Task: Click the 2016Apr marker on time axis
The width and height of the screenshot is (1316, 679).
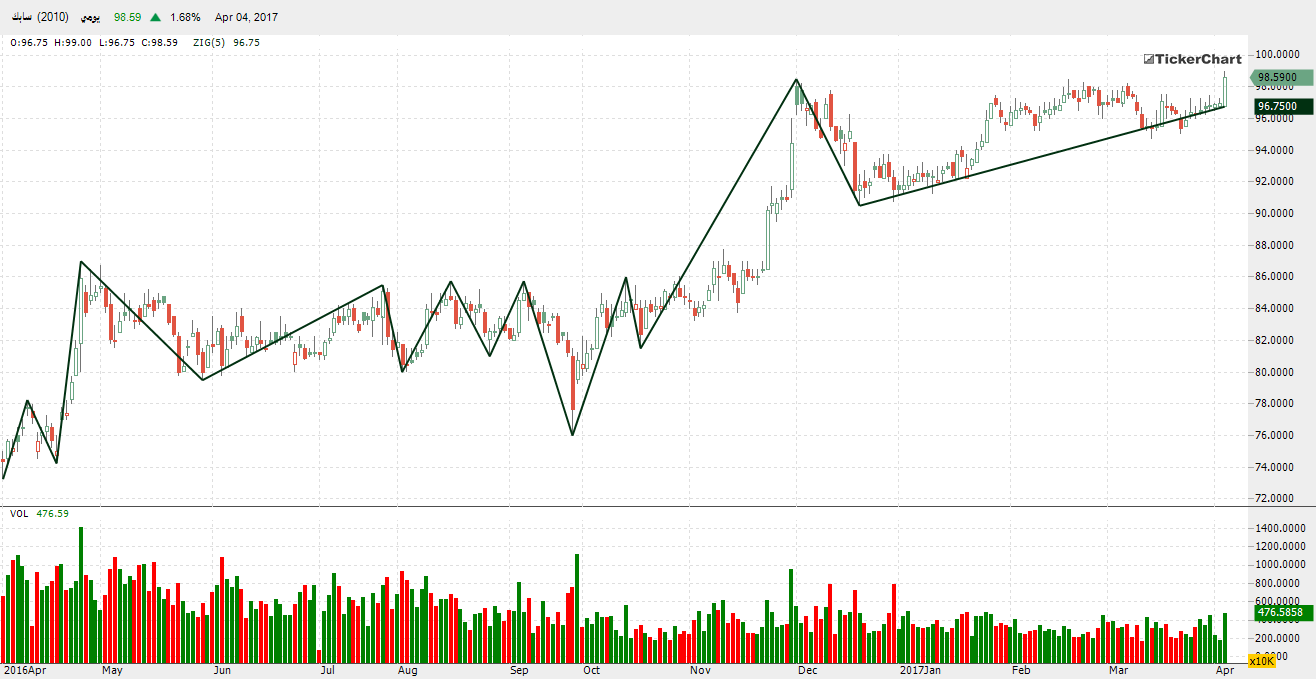Action: 25,669
